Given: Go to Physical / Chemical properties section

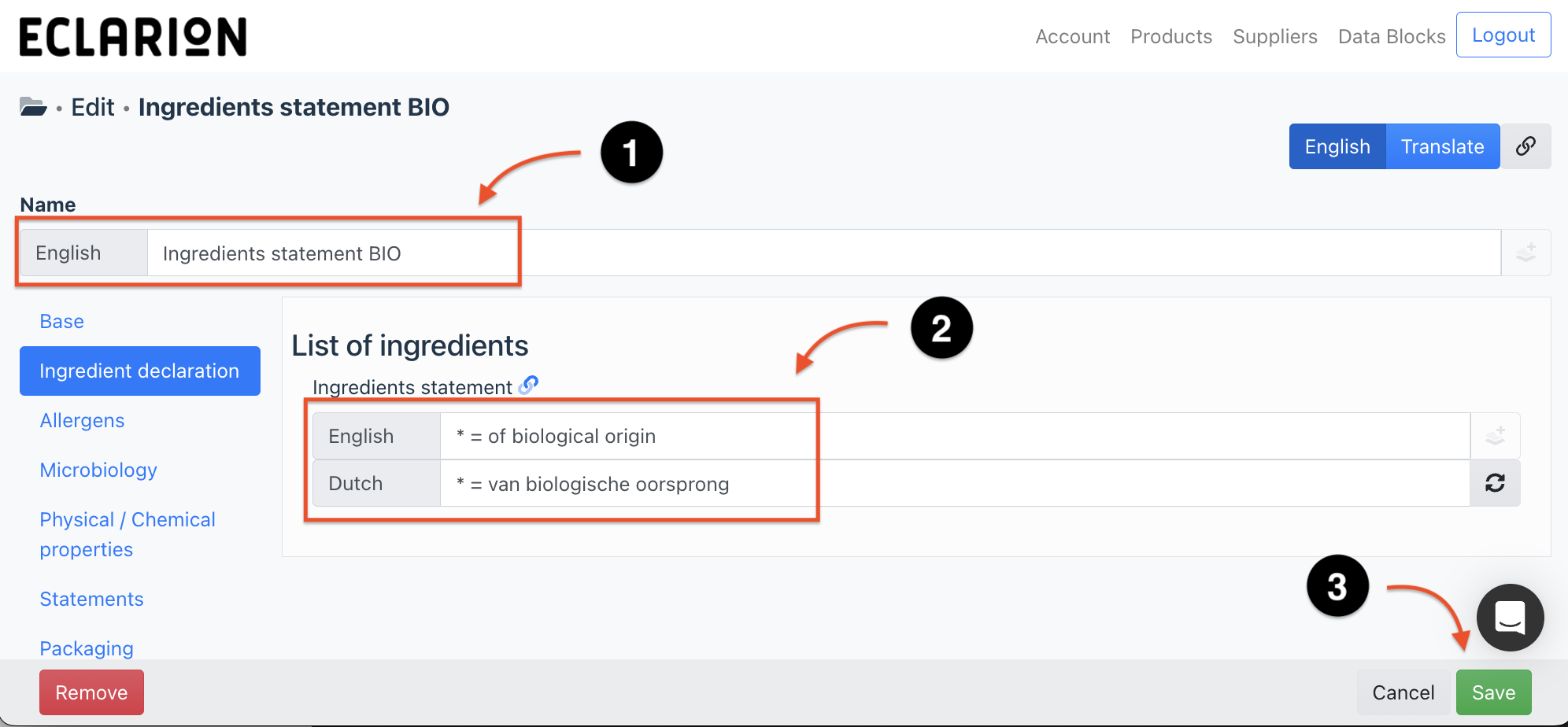Looking at the screenshot, I should [x=128, y=534].
